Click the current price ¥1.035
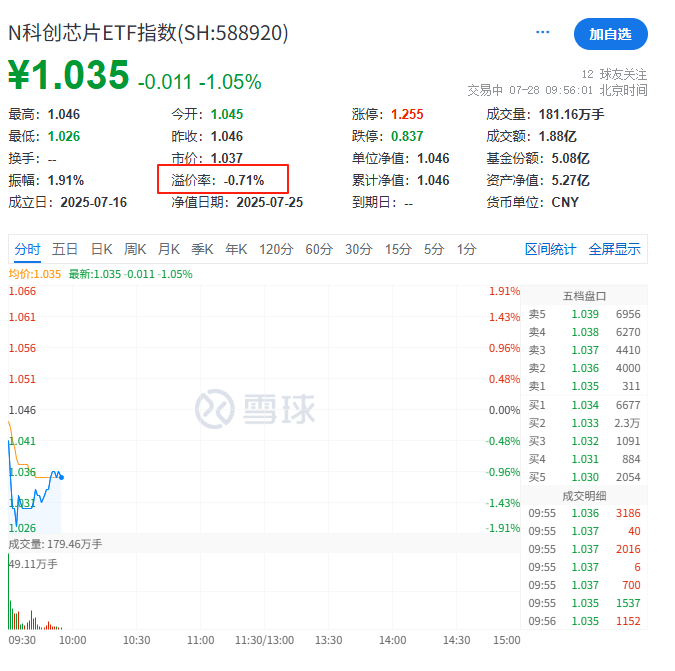675x671 pixels. coord(68,75)
